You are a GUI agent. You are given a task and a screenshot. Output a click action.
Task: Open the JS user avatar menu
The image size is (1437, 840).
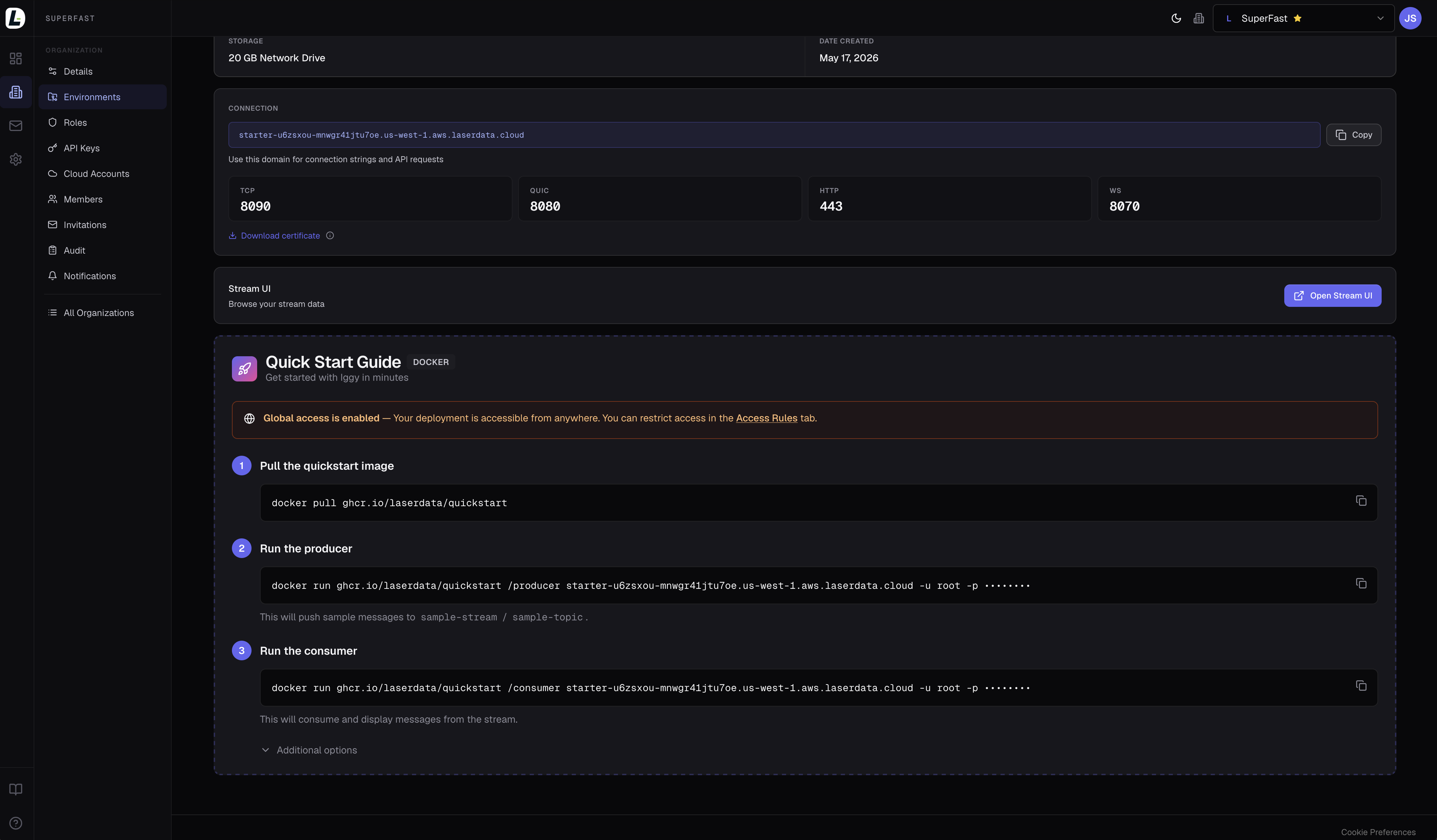point(1410,18)
